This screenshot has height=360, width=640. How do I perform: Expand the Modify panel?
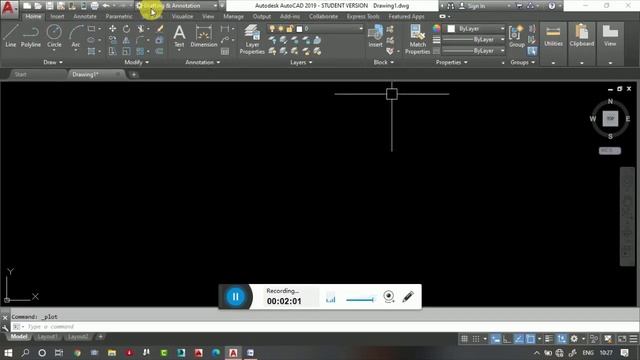pos(136,62)
